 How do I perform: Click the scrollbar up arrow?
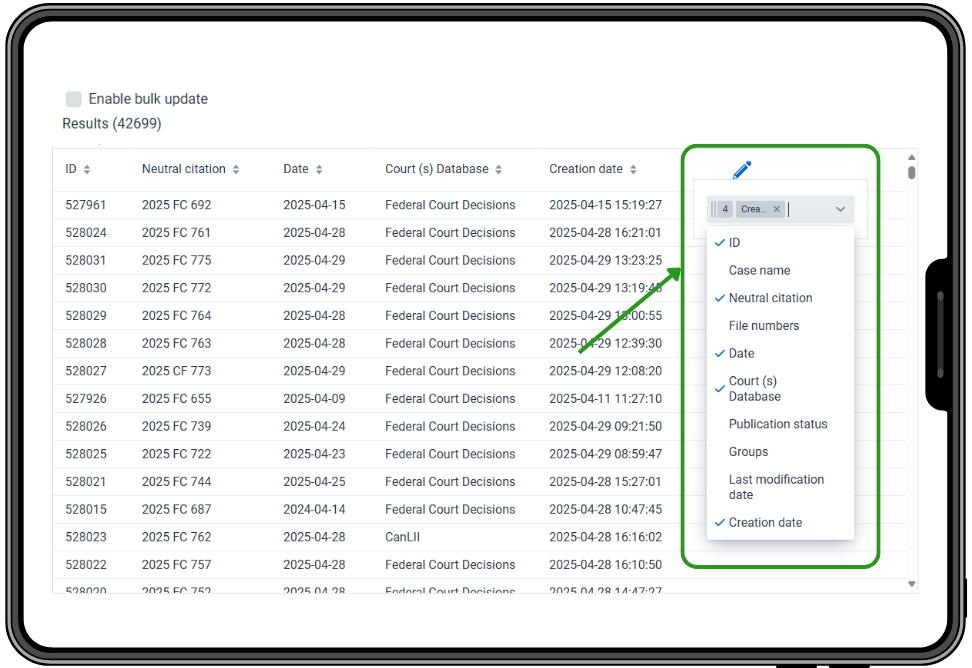tap(911, 157)
